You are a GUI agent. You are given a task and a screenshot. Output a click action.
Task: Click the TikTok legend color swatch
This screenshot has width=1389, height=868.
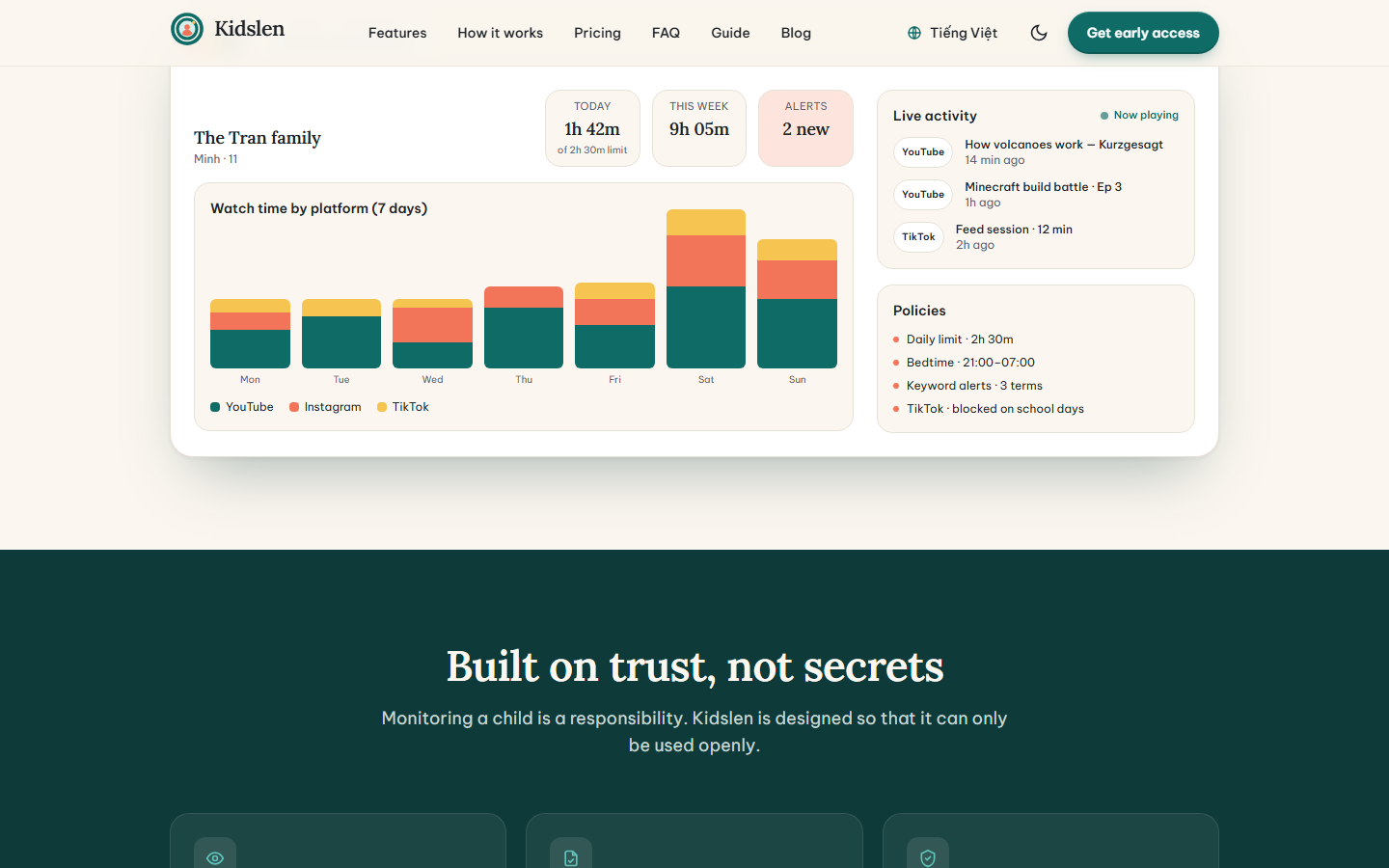[x=382, y=407]
